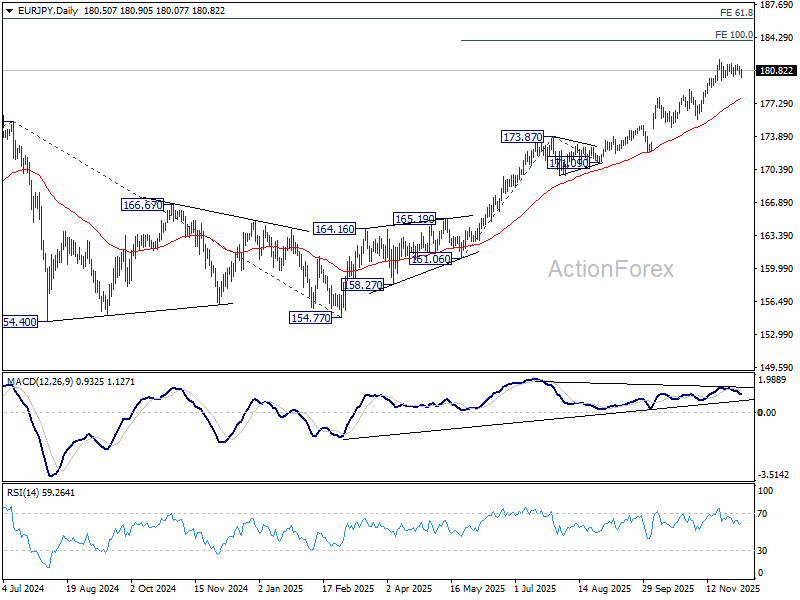Select the 154.770 low price annotation
The width and height of the screenshot is (800, 600).
(x=310, y=317)
